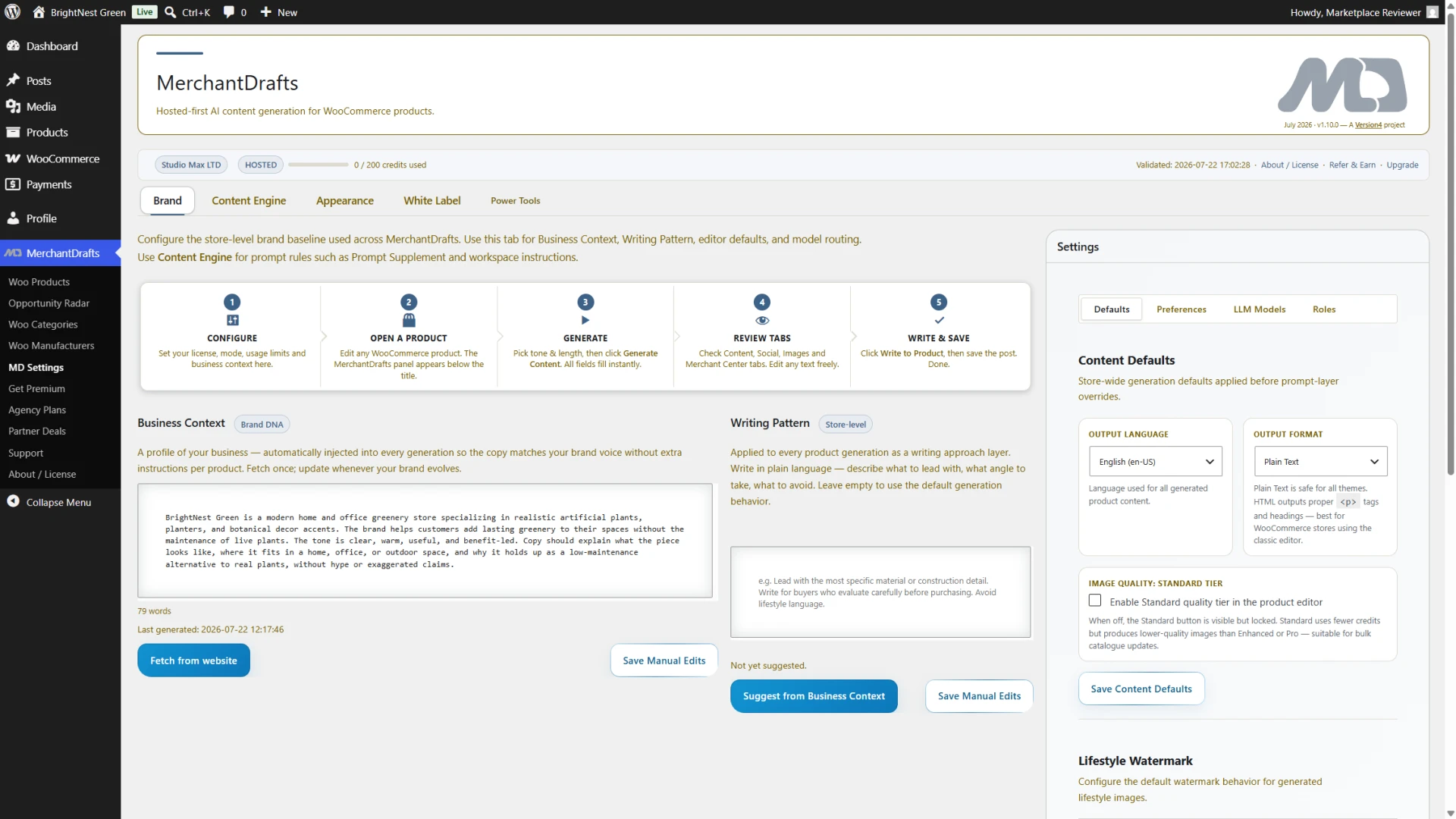This screenshot has height=819, width=1456.
Task: Select the Roles settings tab
Action: click(1324, 309)
